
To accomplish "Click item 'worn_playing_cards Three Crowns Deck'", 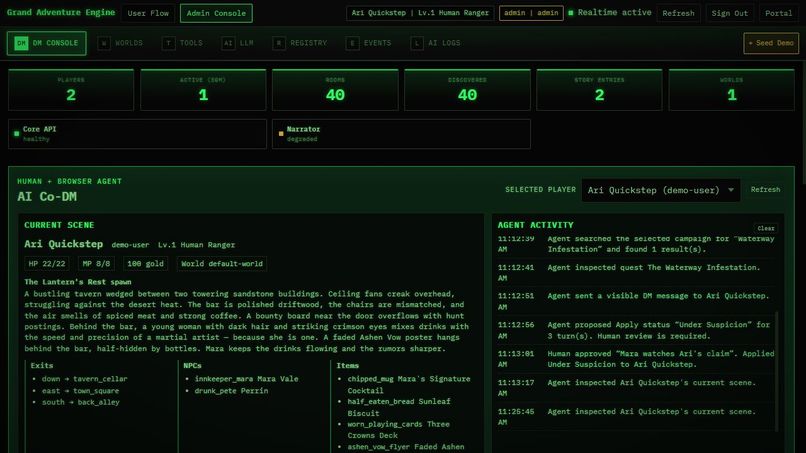I will (x=398, y=430).
